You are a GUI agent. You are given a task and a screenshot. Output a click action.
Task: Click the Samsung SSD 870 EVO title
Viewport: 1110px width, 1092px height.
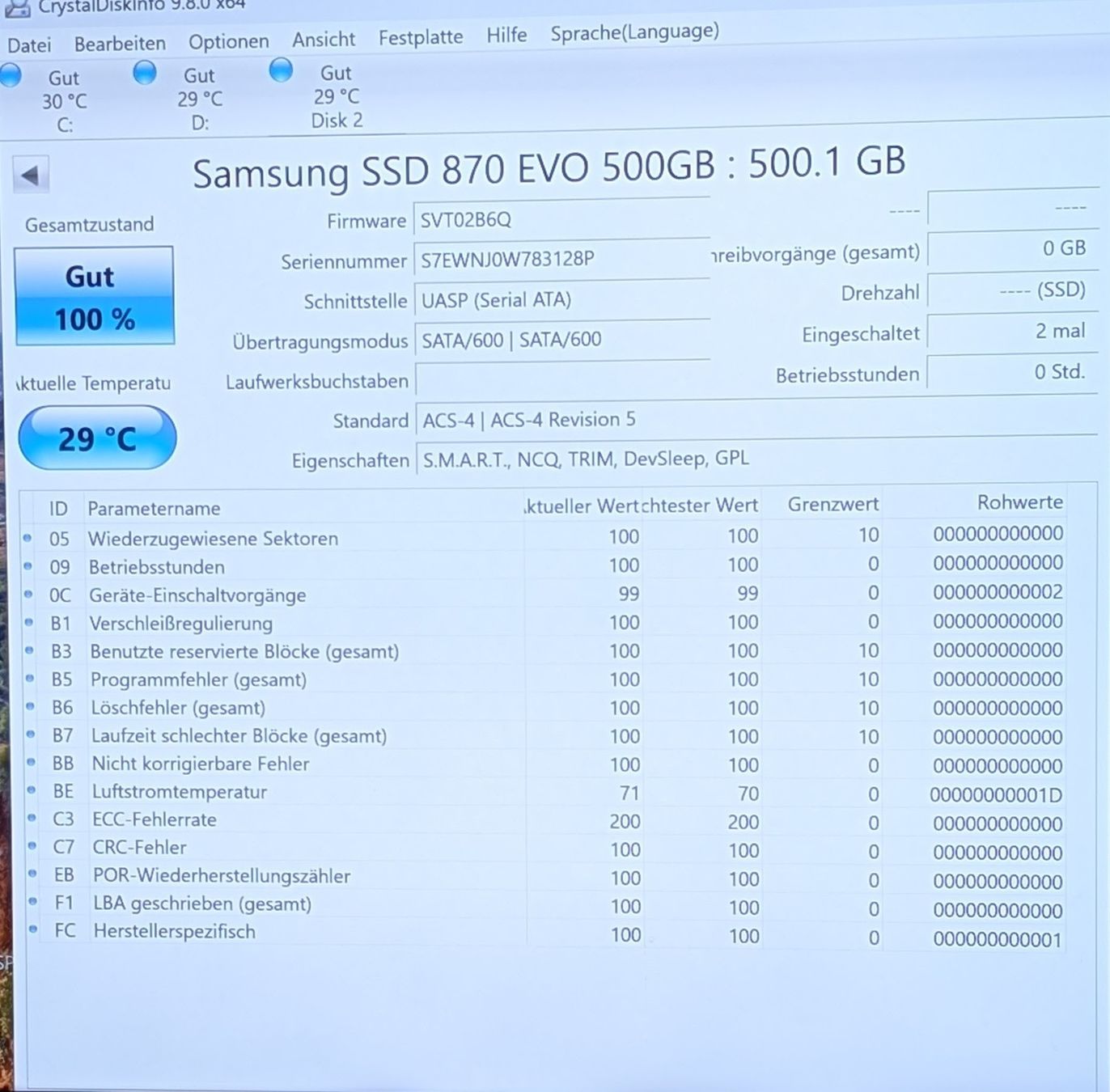pos(549,168)
